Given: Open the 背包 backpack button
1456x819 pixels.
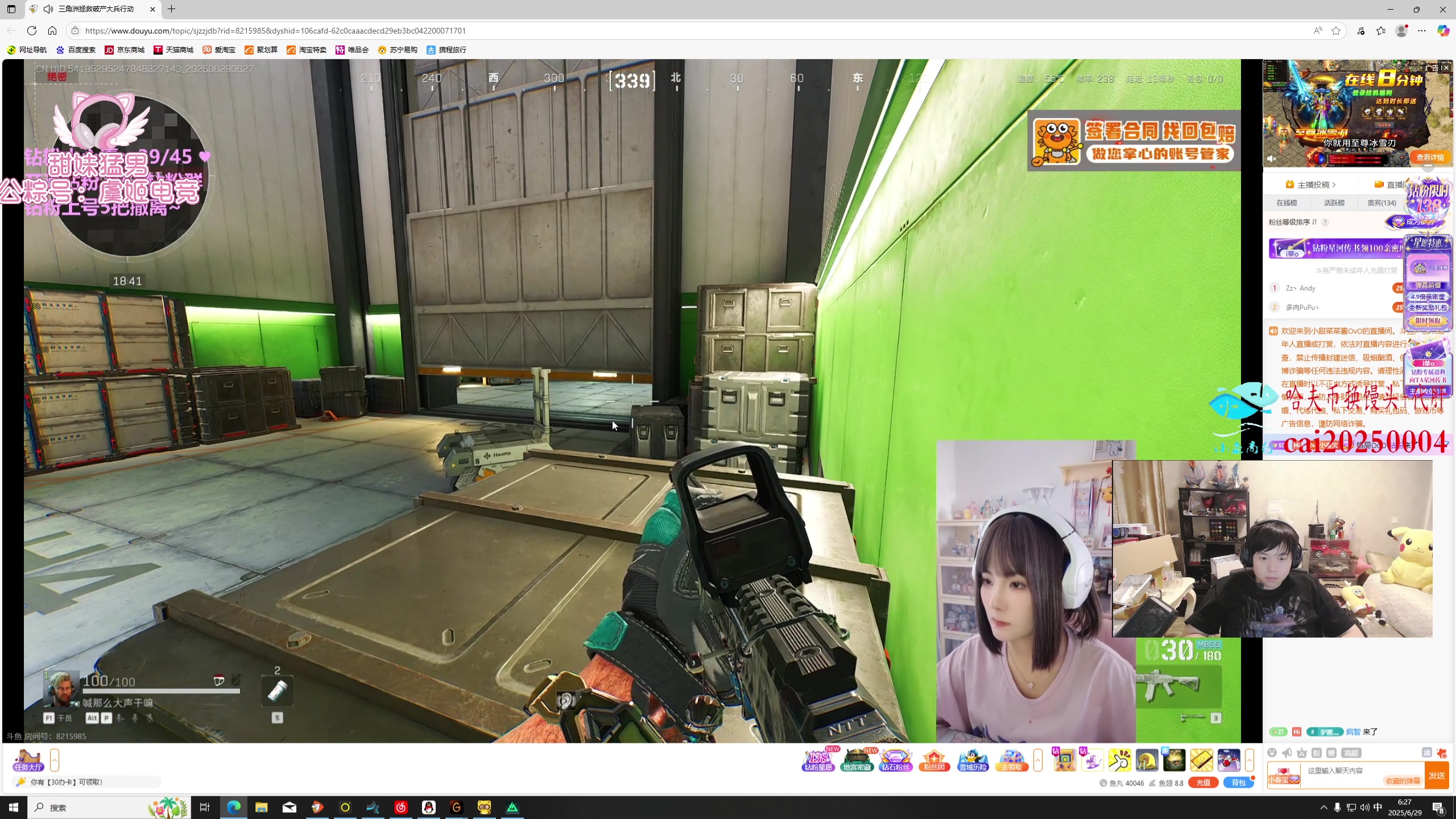Looking at the screenshot, I should tap(1239, 783).
